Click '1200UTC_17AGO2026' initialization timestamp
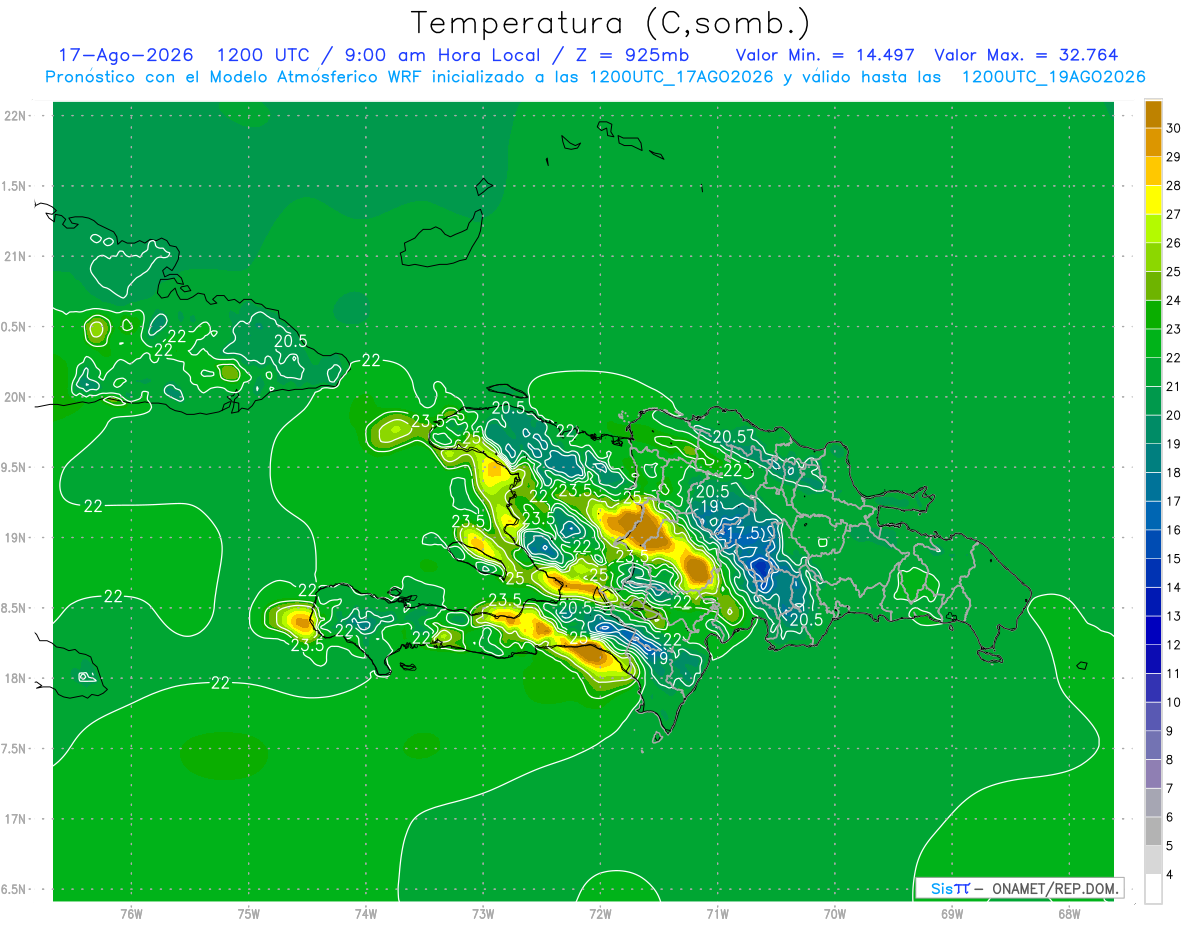 681,77
